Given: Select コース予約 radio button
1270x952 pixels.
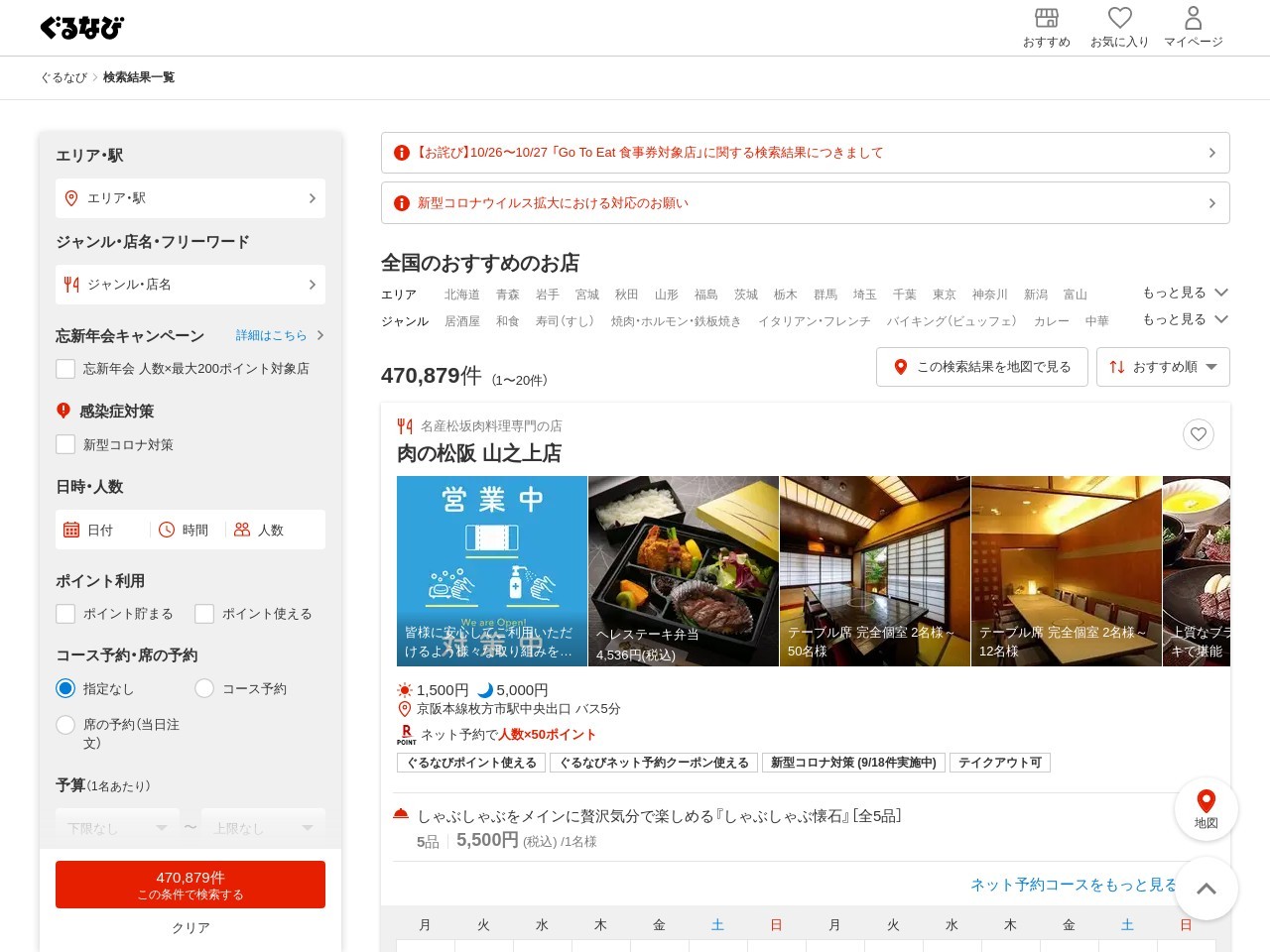Looking at the screenshot, I should pyautogui.click(x=204, y=688).
